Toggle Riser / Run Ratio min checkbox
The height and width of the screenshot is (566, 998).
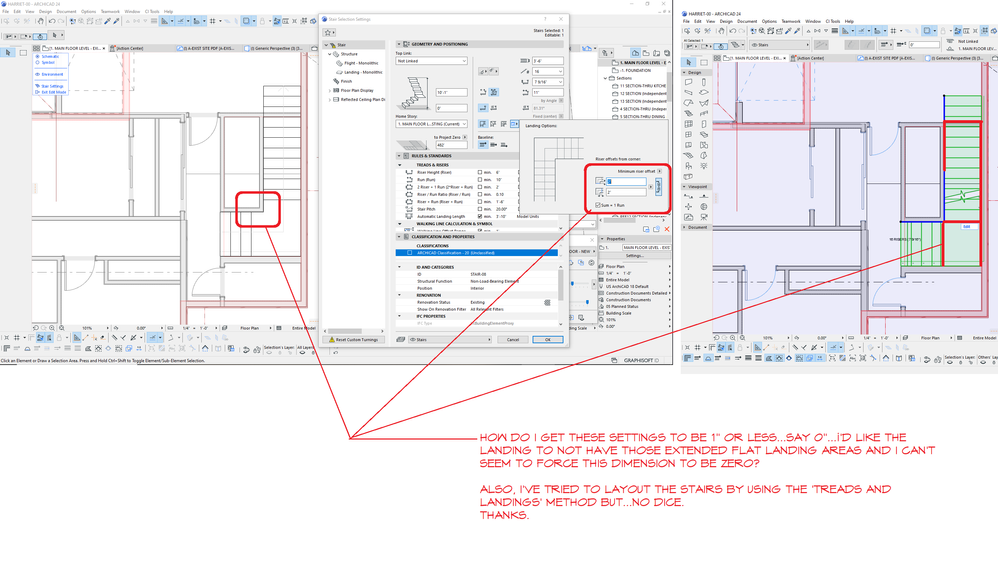pos(480,194)
